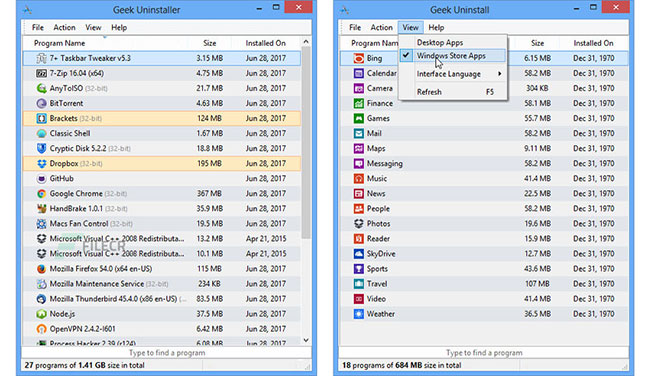Click the Weather app icon
This screenshot has width=650, height=376.
click(359, 314)
